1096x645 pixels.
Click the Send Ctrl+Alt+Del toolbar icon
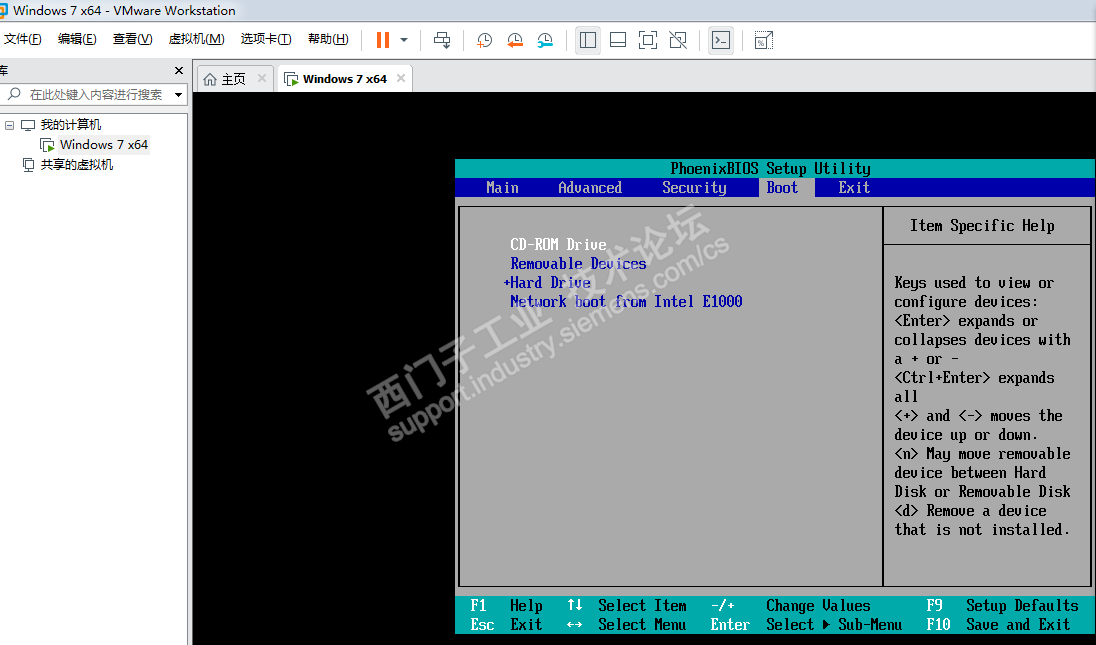click(x=442, y=40)
